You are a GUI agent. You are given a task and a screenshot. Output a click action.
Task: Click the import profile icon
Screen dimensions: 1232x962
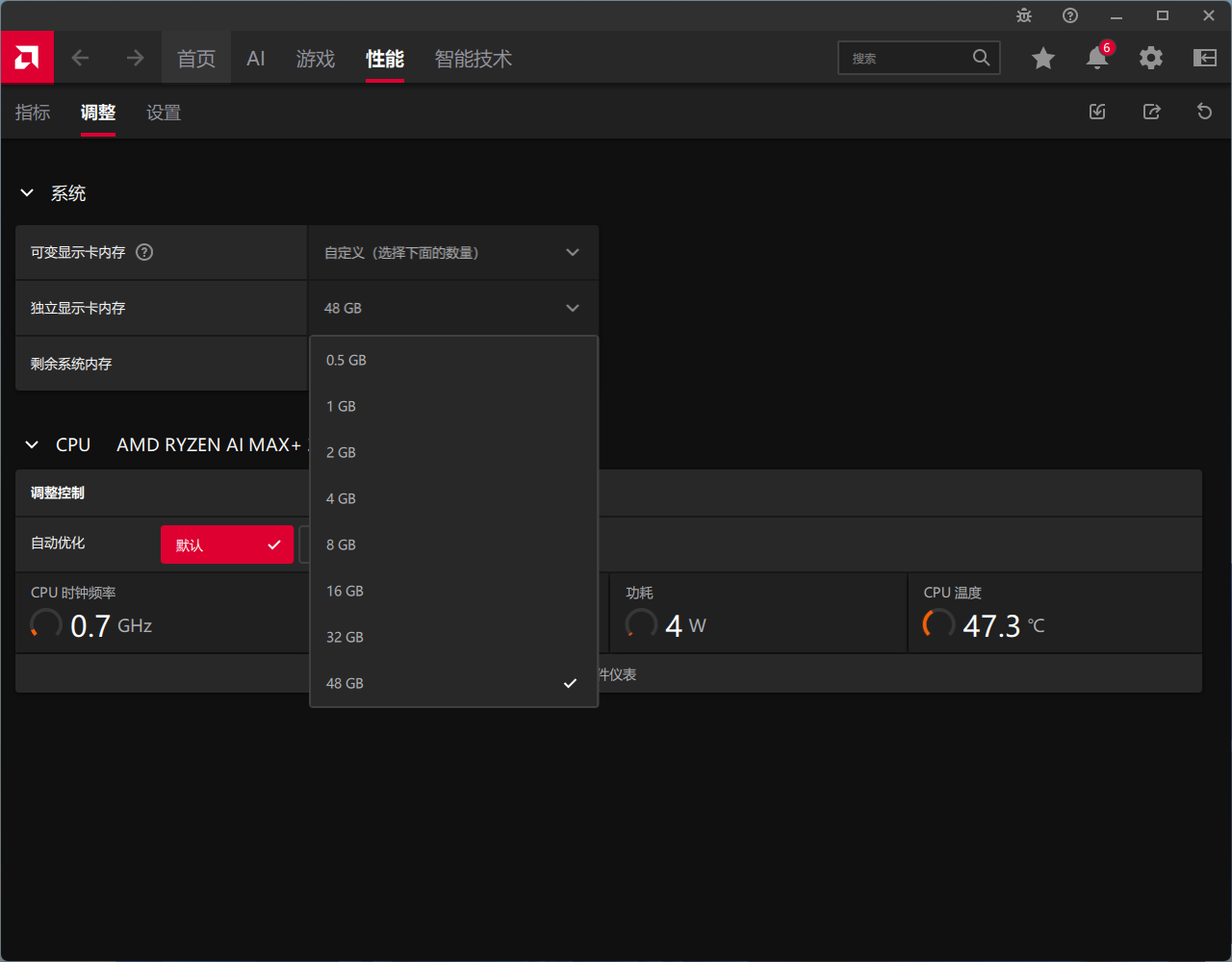pyautogui.click(x=1097, y=112)
